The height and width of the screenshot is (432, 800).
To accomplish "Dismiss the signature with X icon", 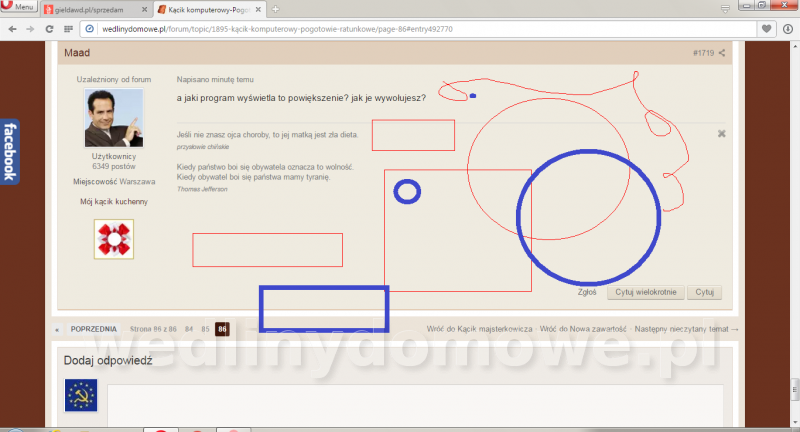I will point(721,134).
